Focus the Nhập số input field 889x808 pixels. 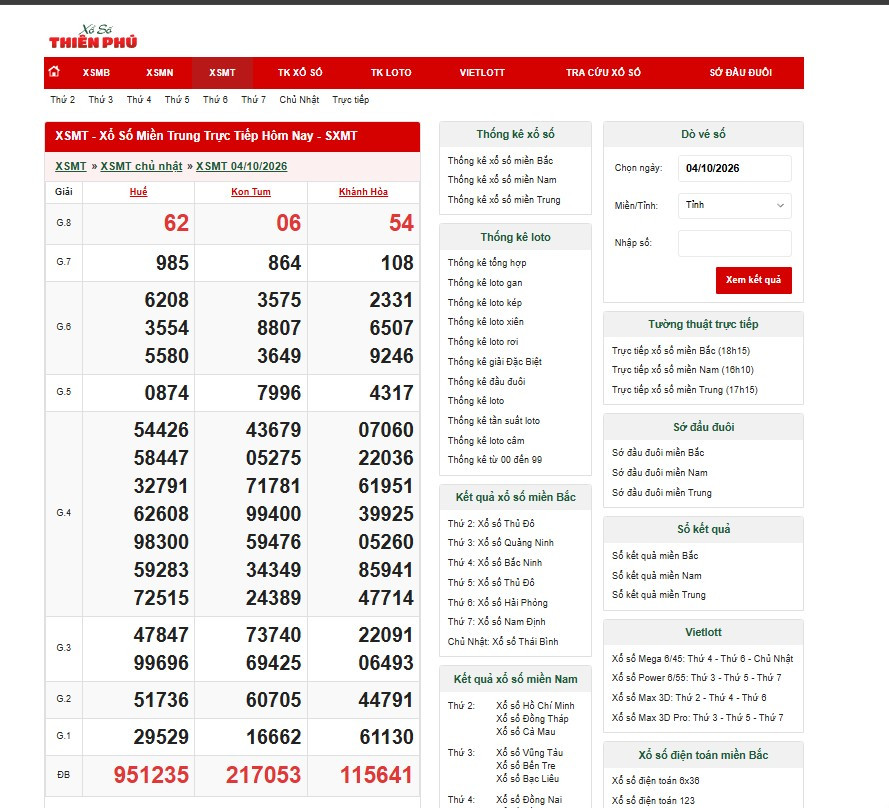coord(734,243)
